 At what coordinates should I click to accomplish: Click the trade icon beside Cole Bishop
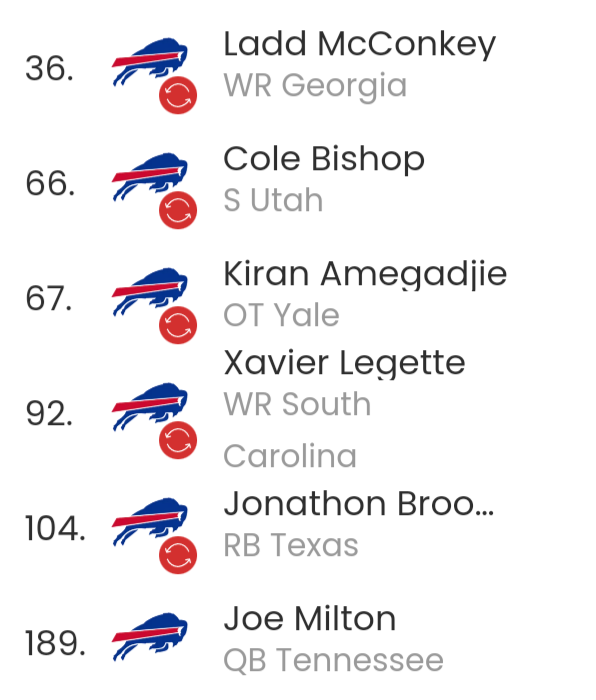(178, 210)
